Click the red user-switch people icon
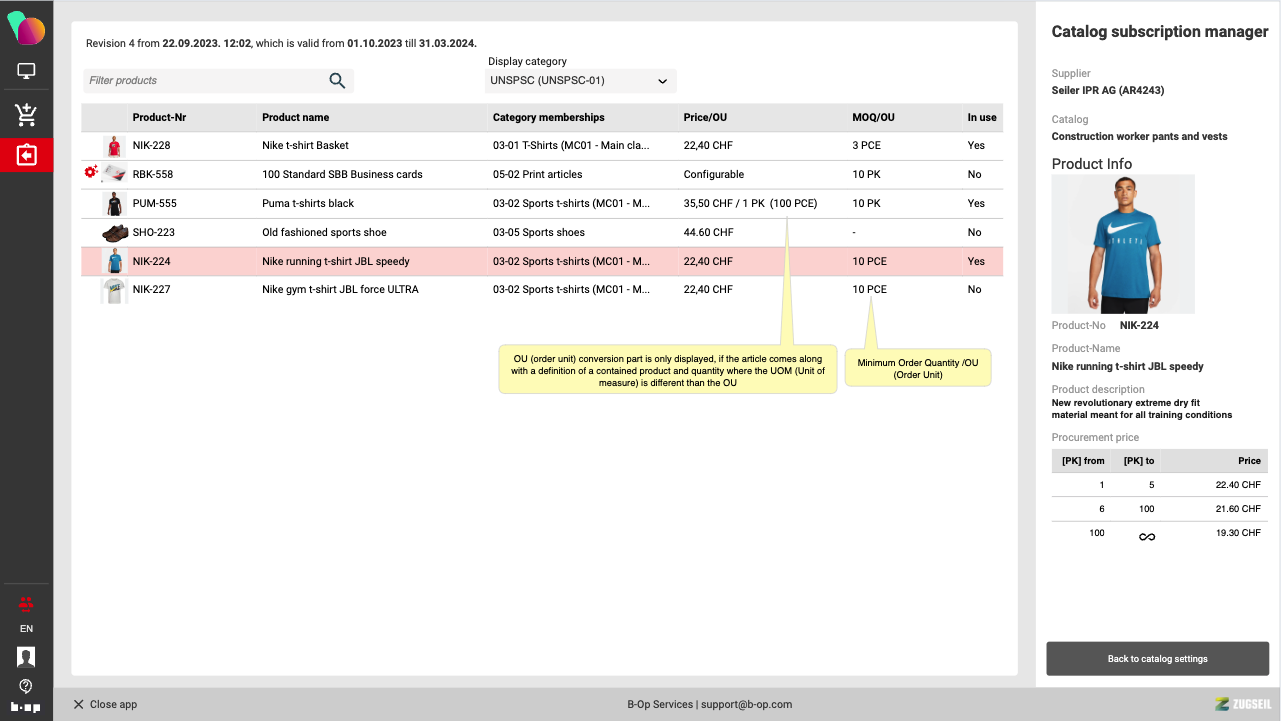This screenshot has height=721, width=1281. [26, 603]
